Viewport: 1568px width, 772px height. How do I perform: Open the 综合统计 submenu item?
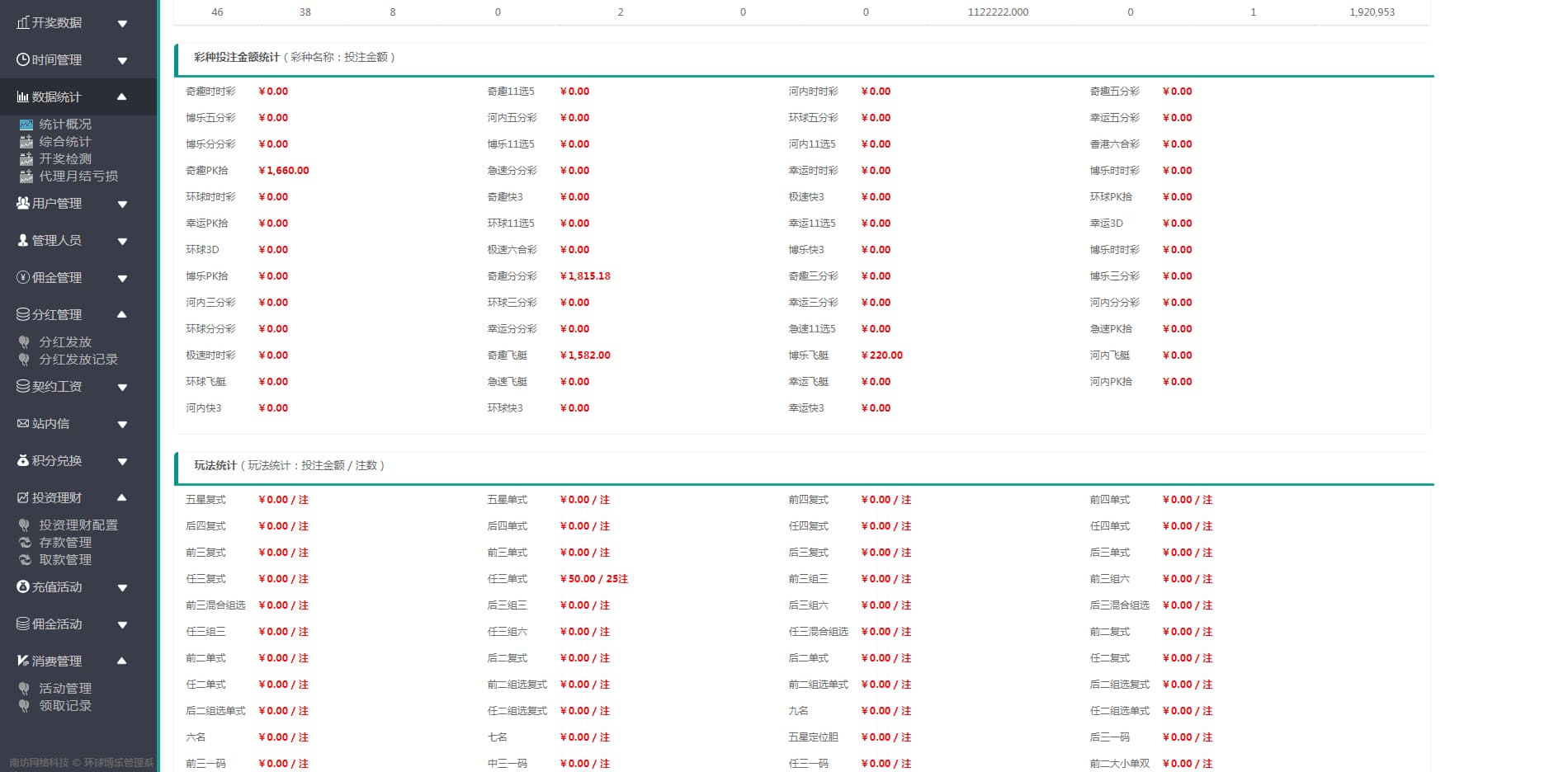click(65, 142)
